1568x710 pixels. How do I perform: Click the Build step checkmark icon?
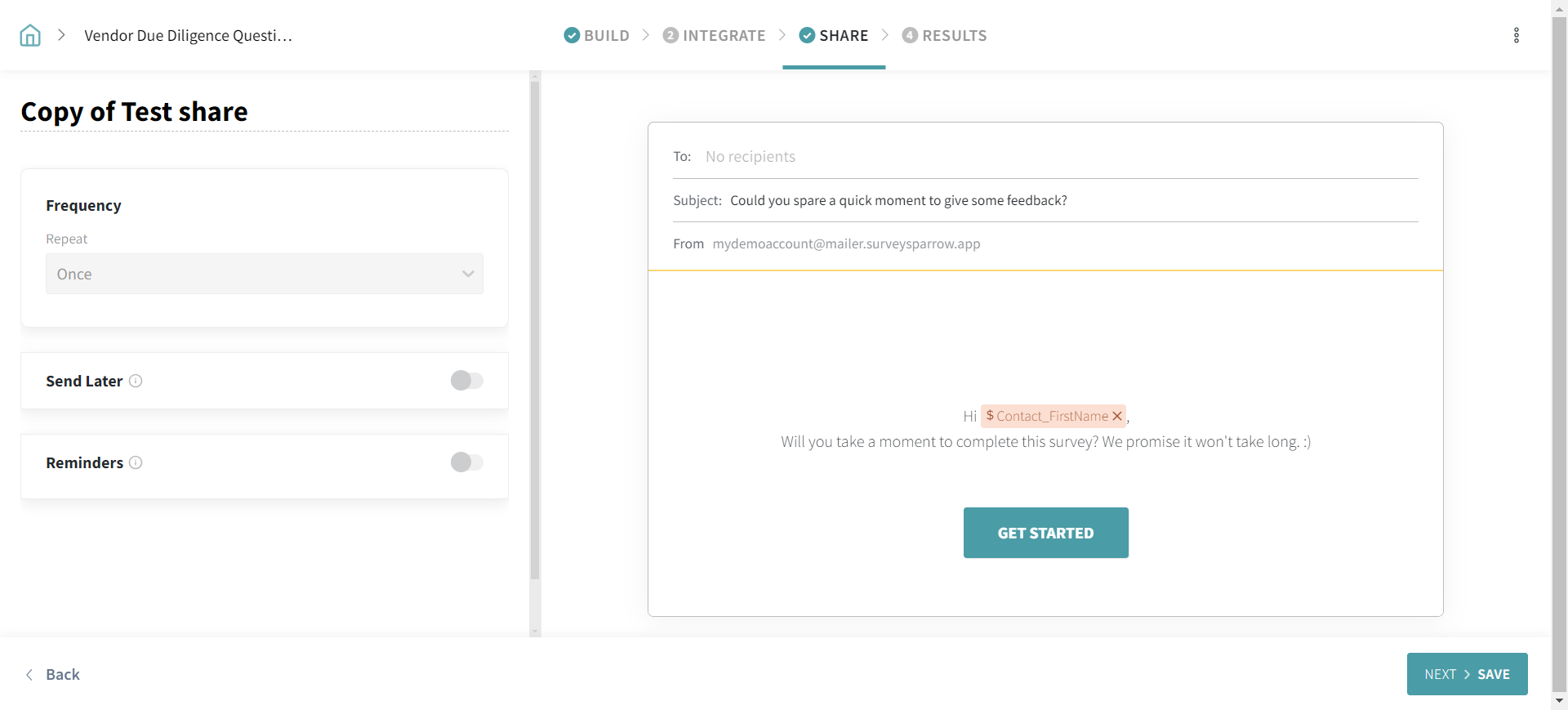point(572,35)
